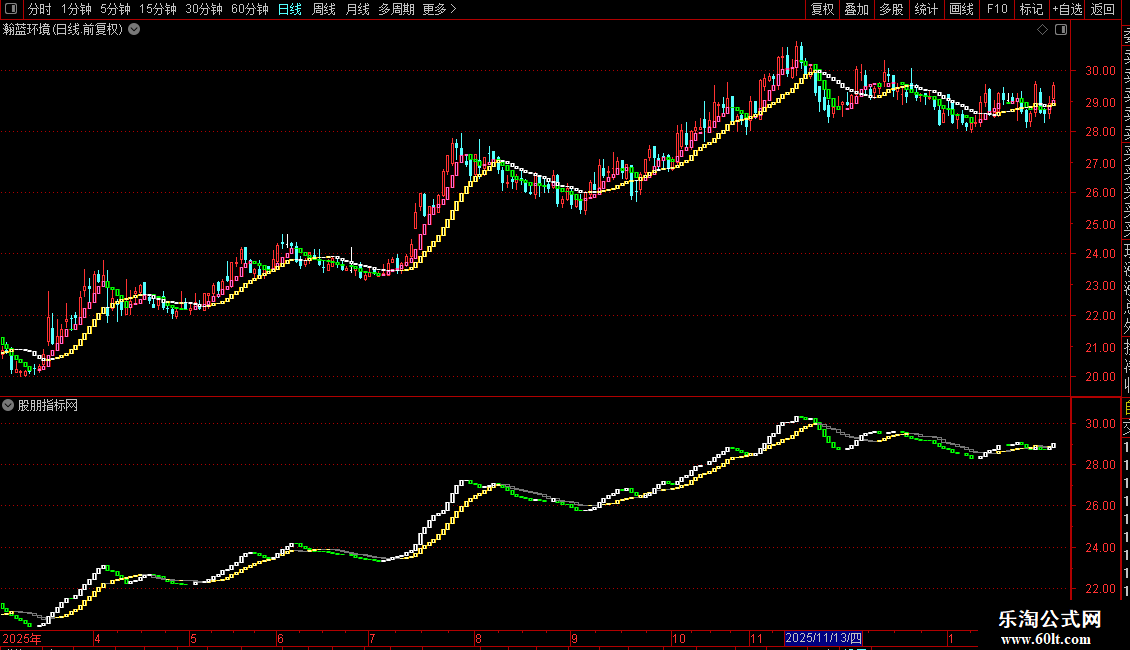Select the 日线 daily chart tab
Viewport: 1130px width, 650px height.
(x=290, y=9)
